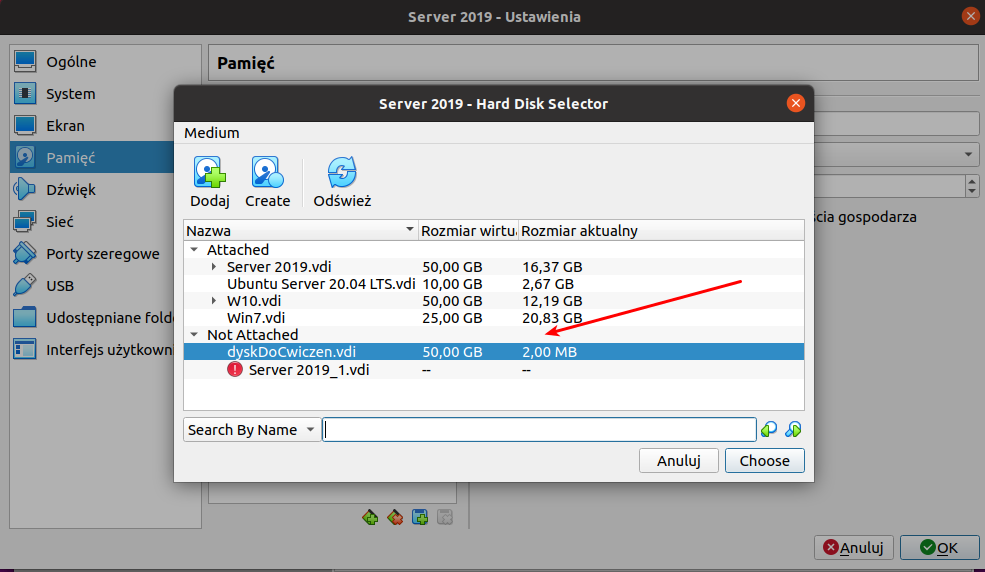Collapse the Not Attached group
985x572 pixels.
coord(194,335)
